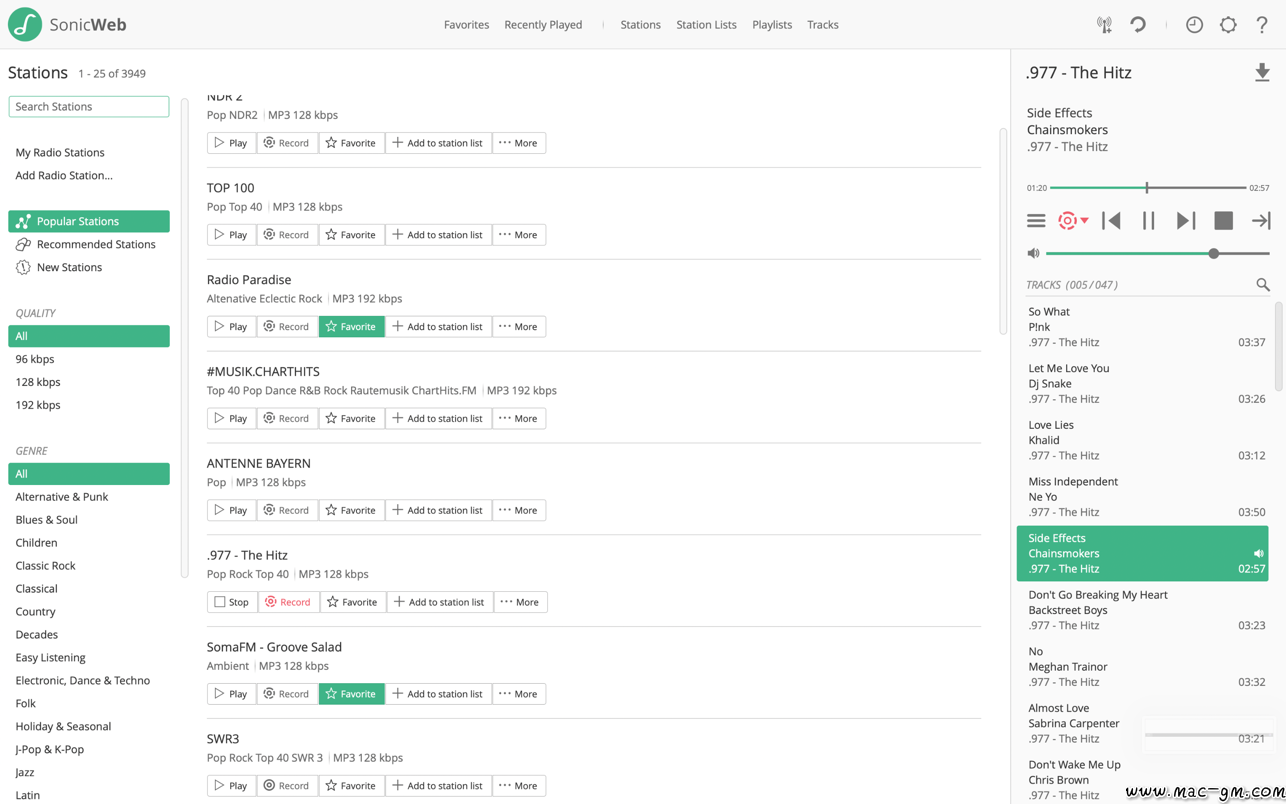
Task: Open More menu for TOP 100
Action: pos(519,235)
